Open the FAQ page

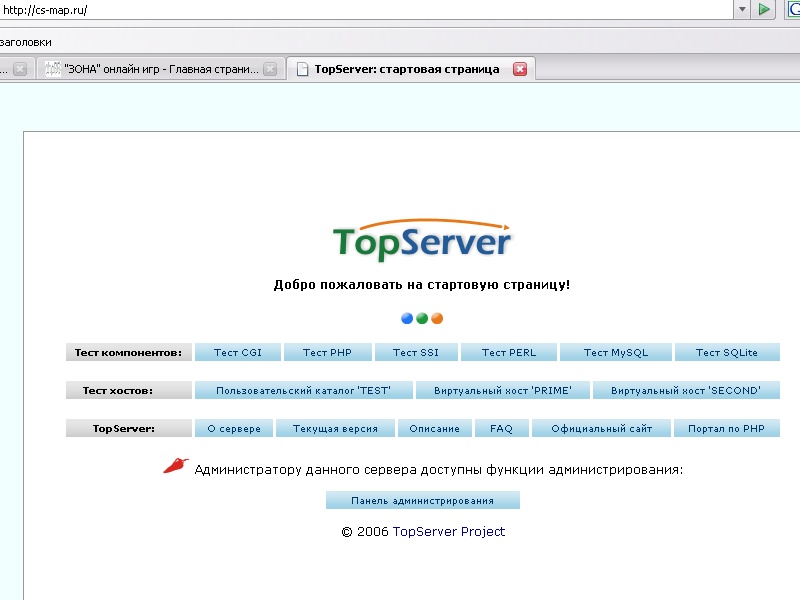(x=501, y=428)
